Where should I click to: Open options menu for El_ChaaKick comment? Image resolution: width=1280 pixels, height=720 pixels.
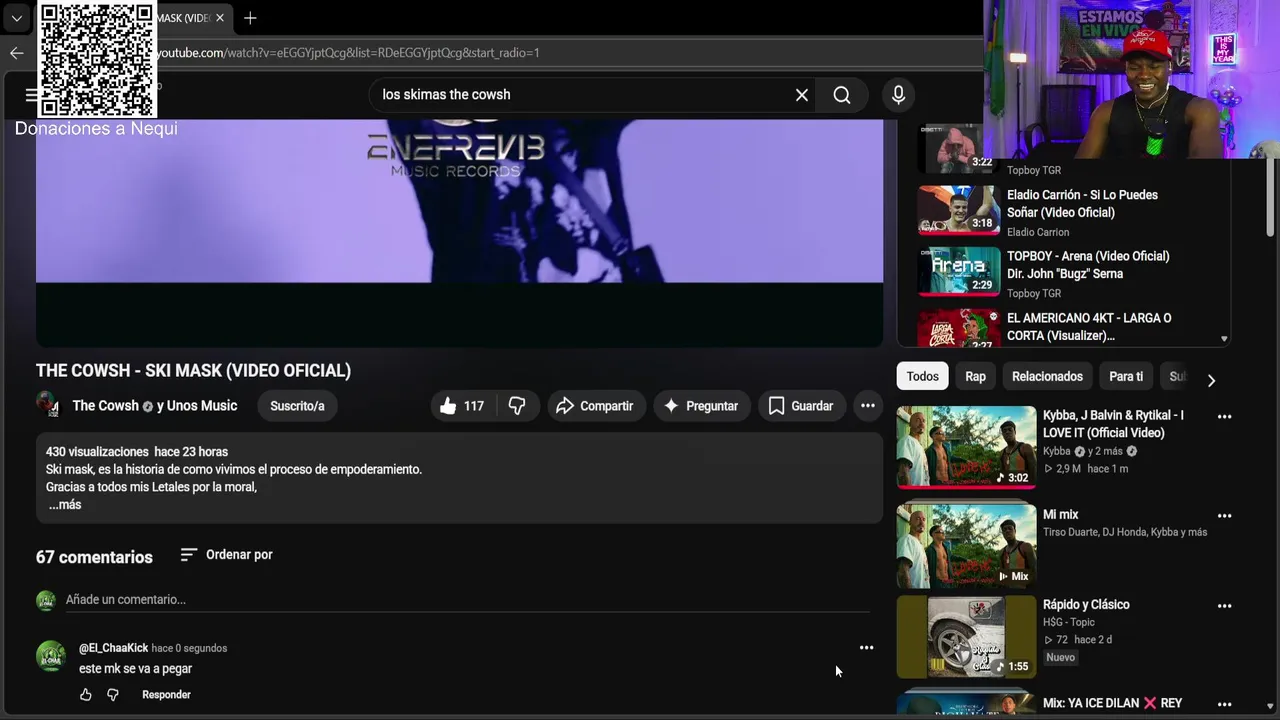[867, 648]
